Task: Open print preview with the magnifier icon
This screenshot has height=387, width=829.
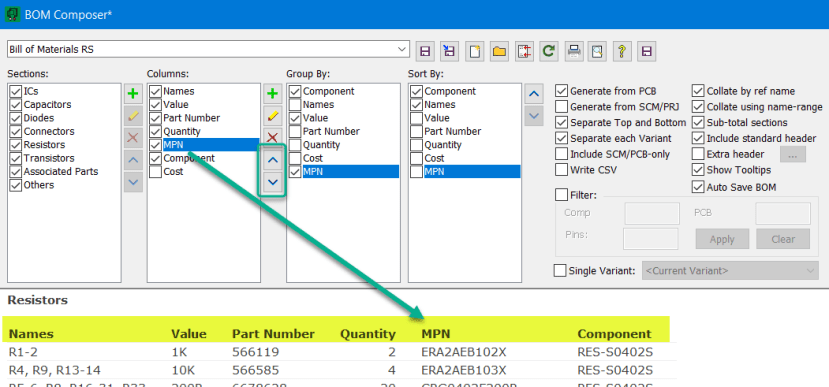Action: [x=597, y=51]
